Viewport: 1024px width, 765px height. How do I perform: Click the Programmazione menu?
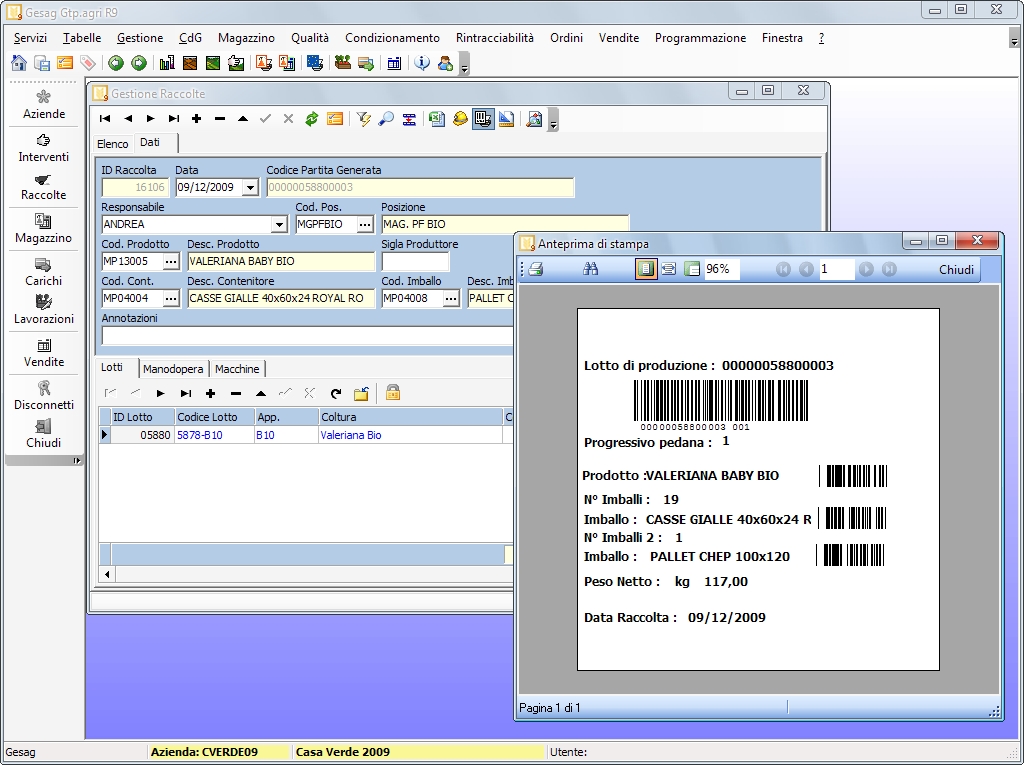[x=700, y=38]
